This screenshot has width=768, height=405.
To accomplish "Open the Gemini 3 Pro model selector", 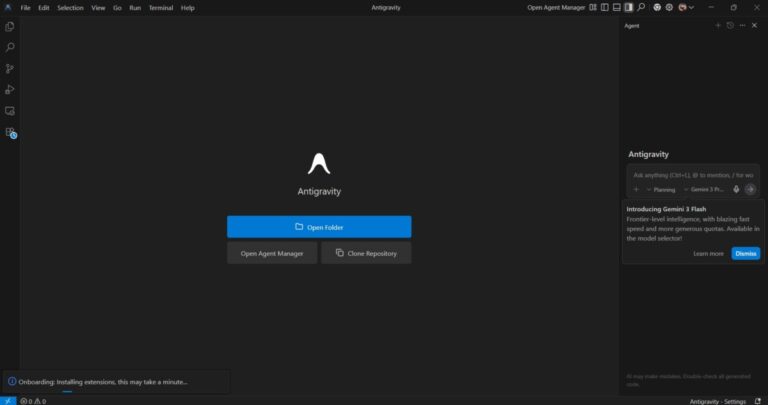I will pyautogui.click(x=704, y=190).
